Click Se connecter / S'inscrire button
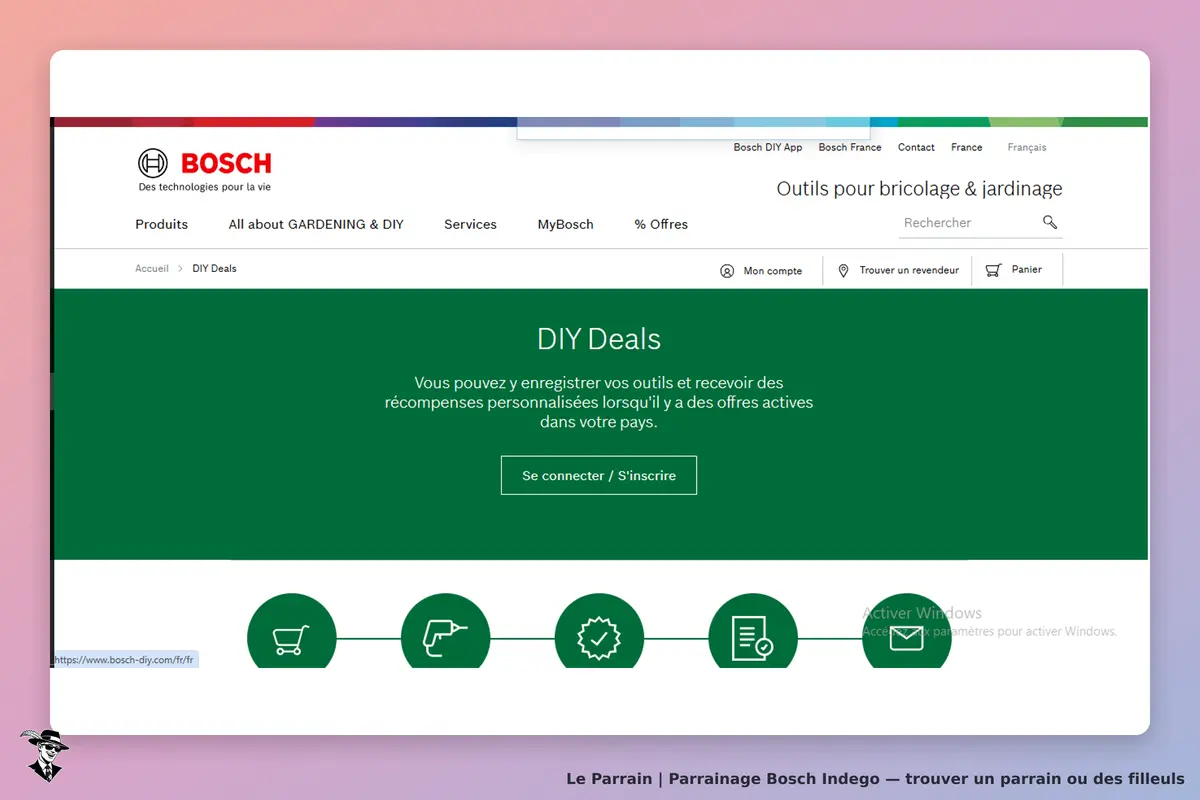Viewport: 1200px width, 800px height. tap(599, 475)
